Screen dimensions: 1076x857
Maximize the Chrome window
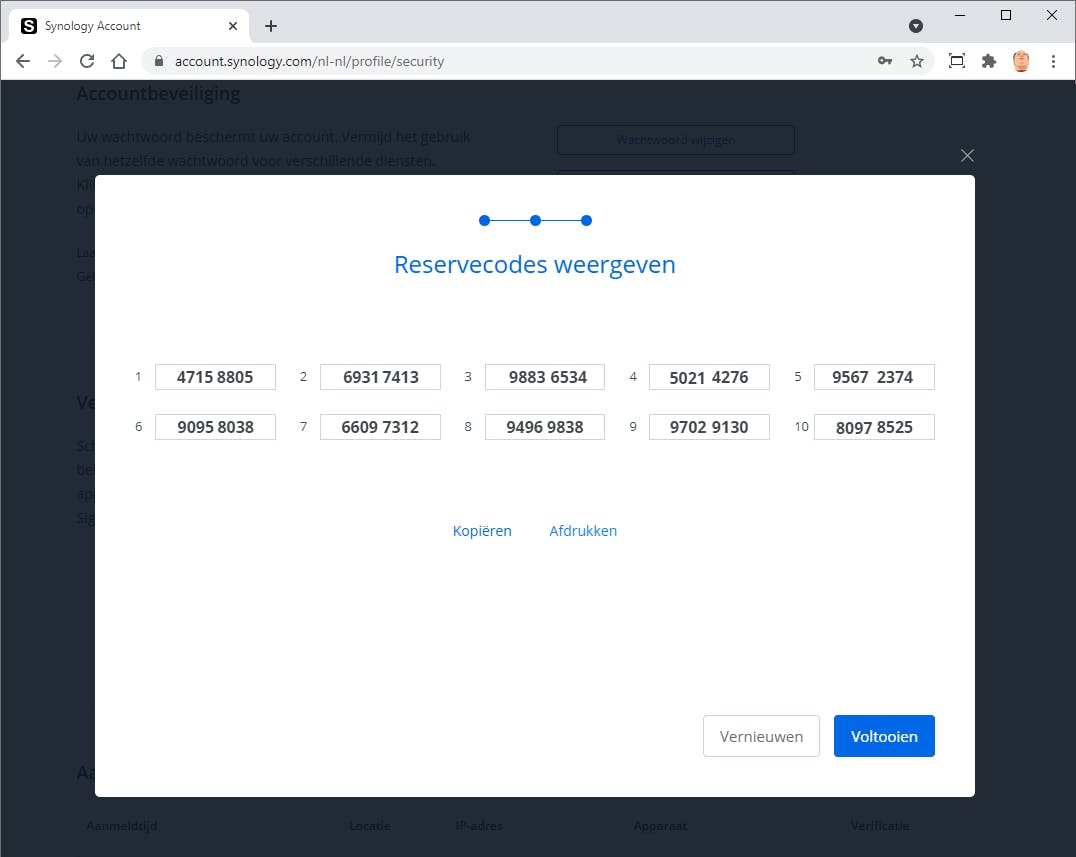coord(1006,15)
